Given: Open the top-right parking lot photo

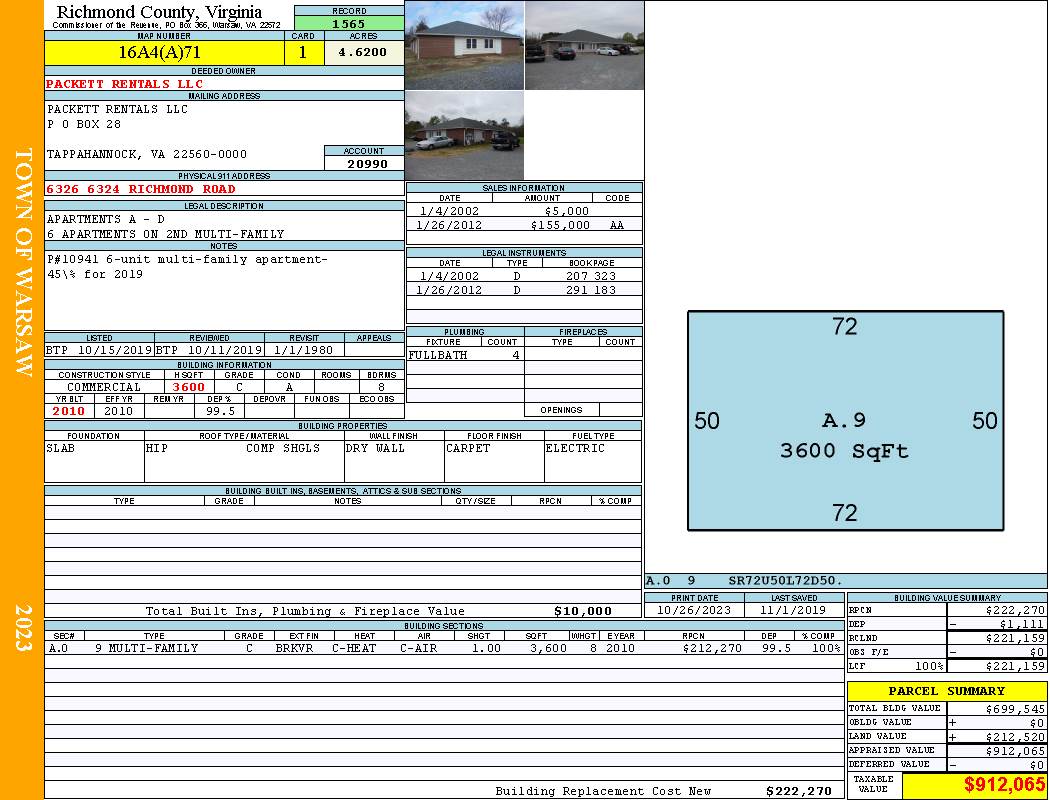Looking at the screenshot, I should (x=584, y=45).
